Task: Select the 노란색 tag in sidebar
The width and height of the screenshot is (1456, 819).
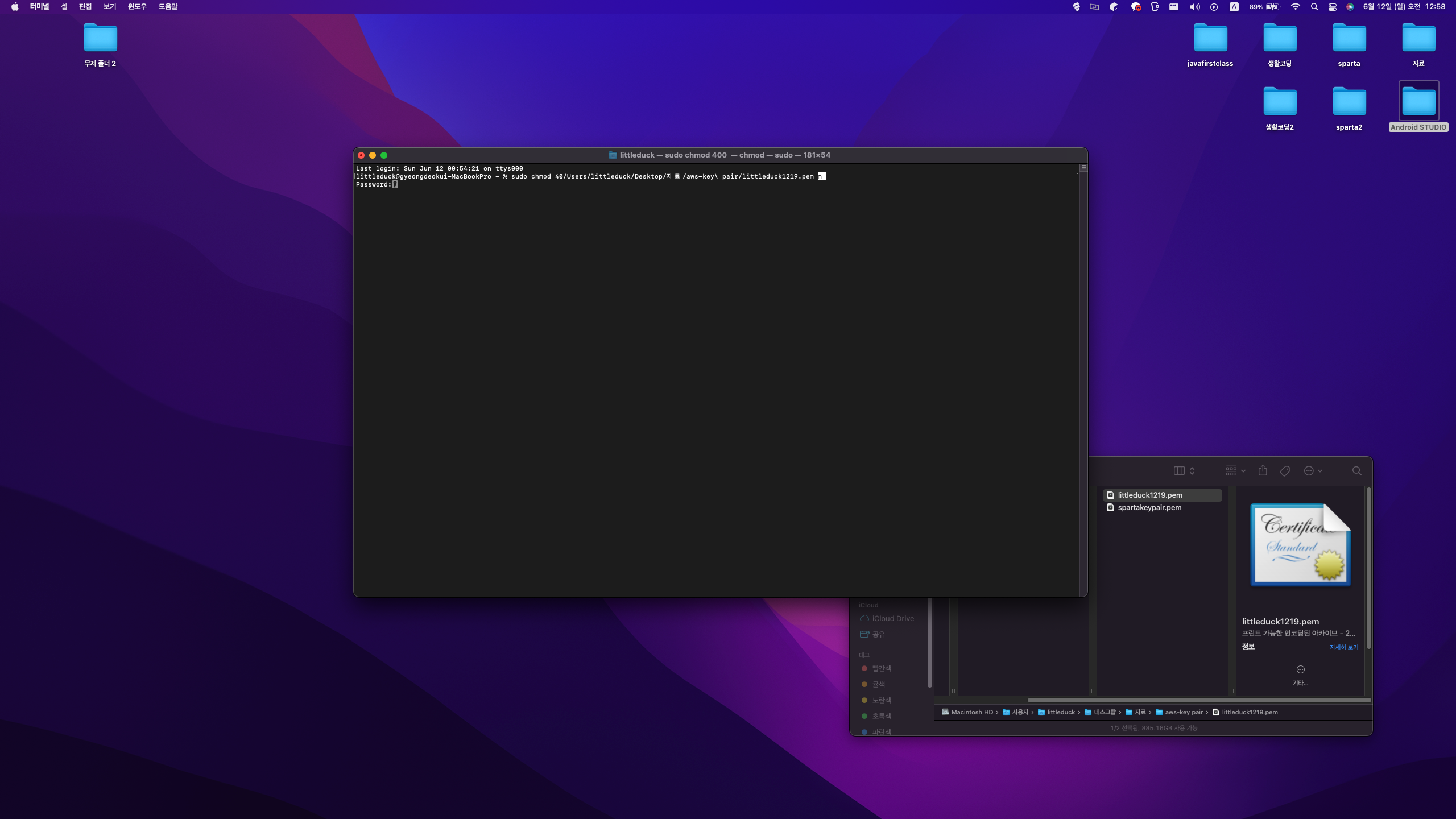Action: tap(876, 700)
